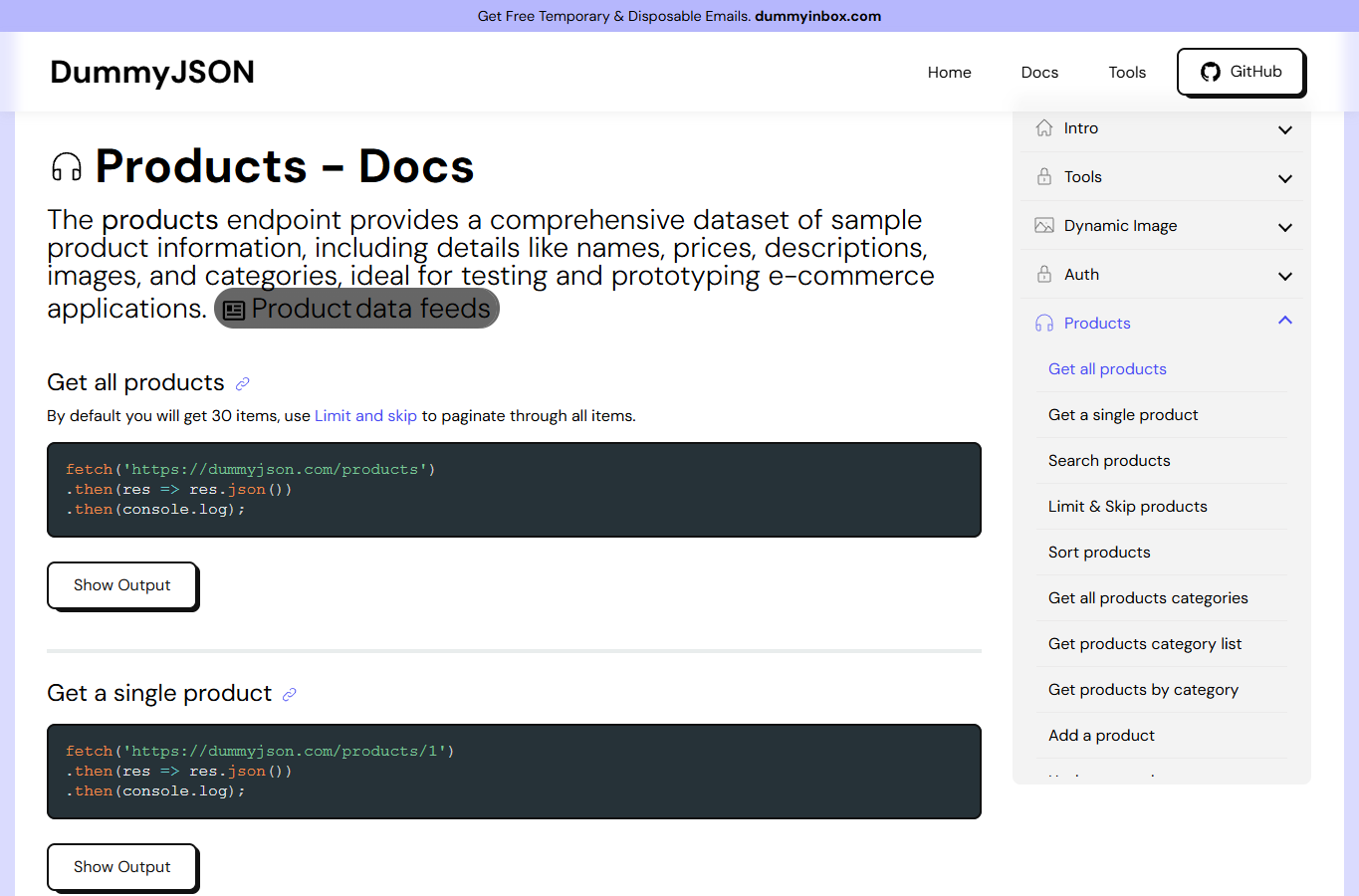Select Get all products in sidebar
The height and width of the screenshot is (896, 1359).
pos(1107,369)
